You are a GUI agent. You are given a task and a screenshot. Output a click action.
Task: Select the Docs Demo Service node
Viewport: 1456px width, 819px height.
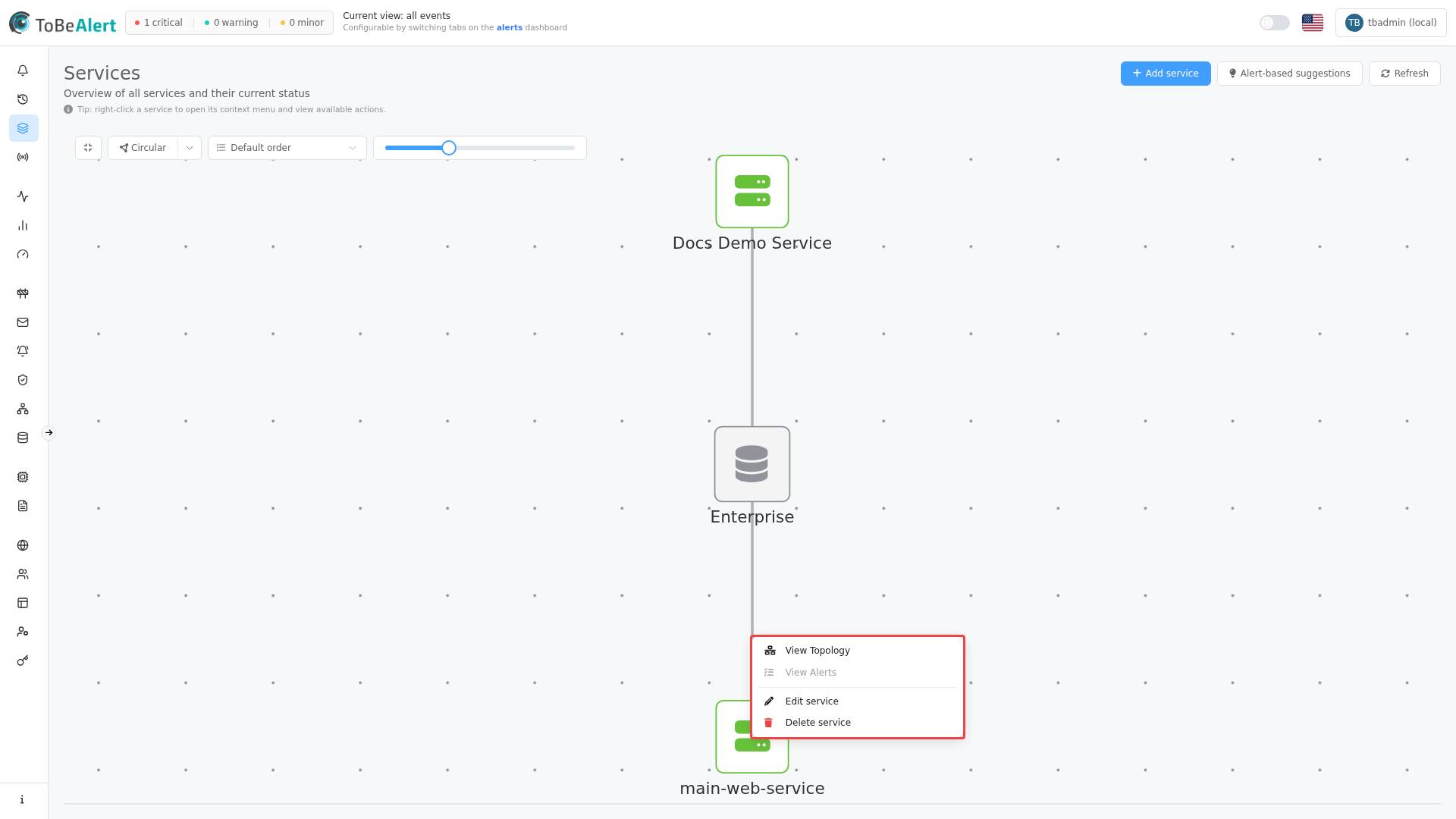(752, 192)
